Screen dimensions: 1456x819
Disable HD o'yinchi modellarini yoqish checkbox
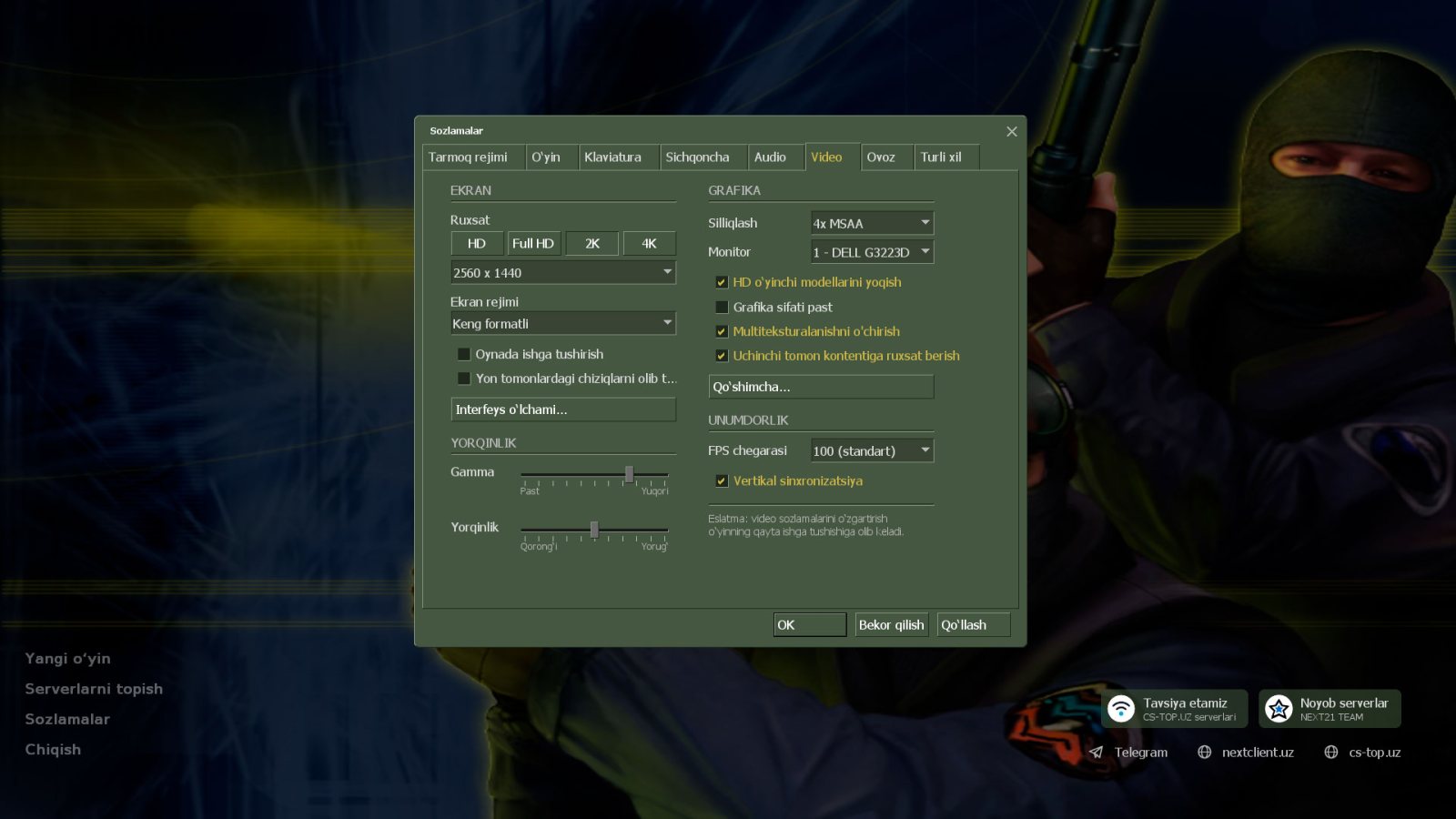pos(722,282)
